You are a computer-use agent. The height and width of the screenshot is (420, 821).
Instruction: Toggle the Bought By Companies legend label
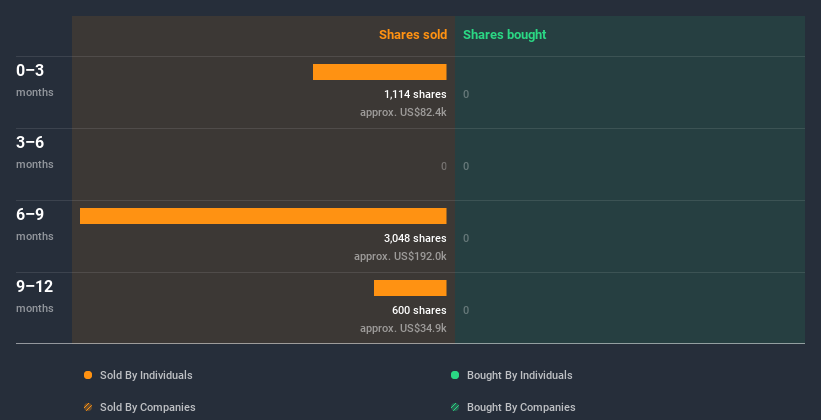pyautogui.click(x=521, y=408)
